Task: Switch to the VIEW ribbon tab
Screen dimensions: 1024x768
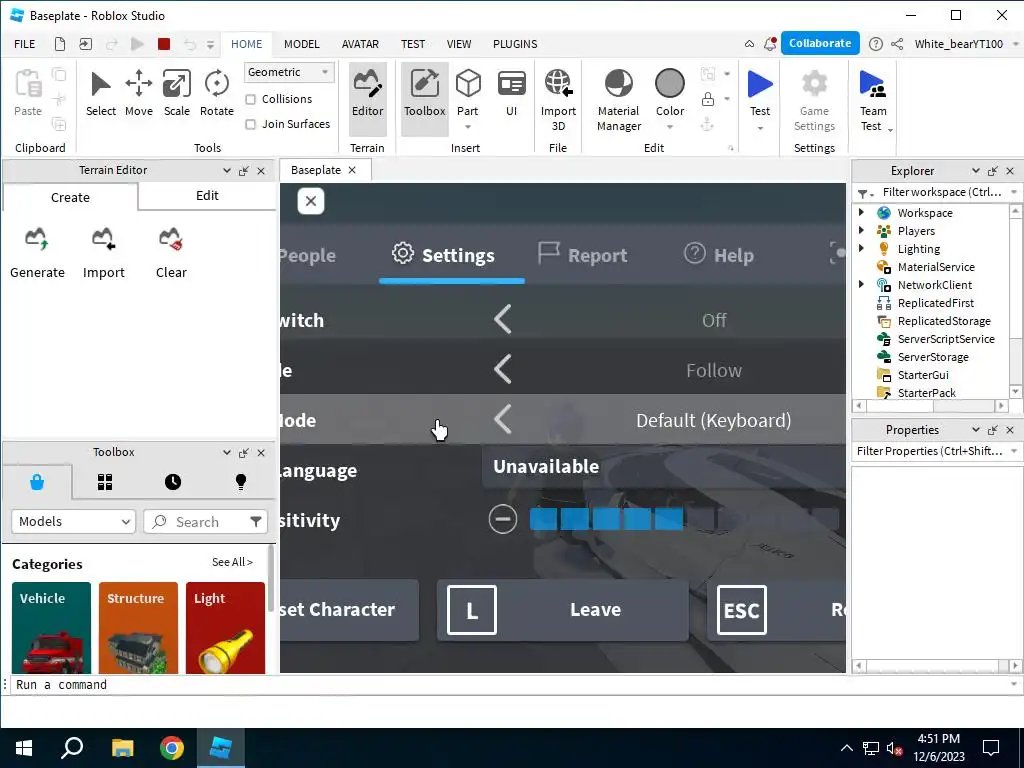Action: pos(458,44)
